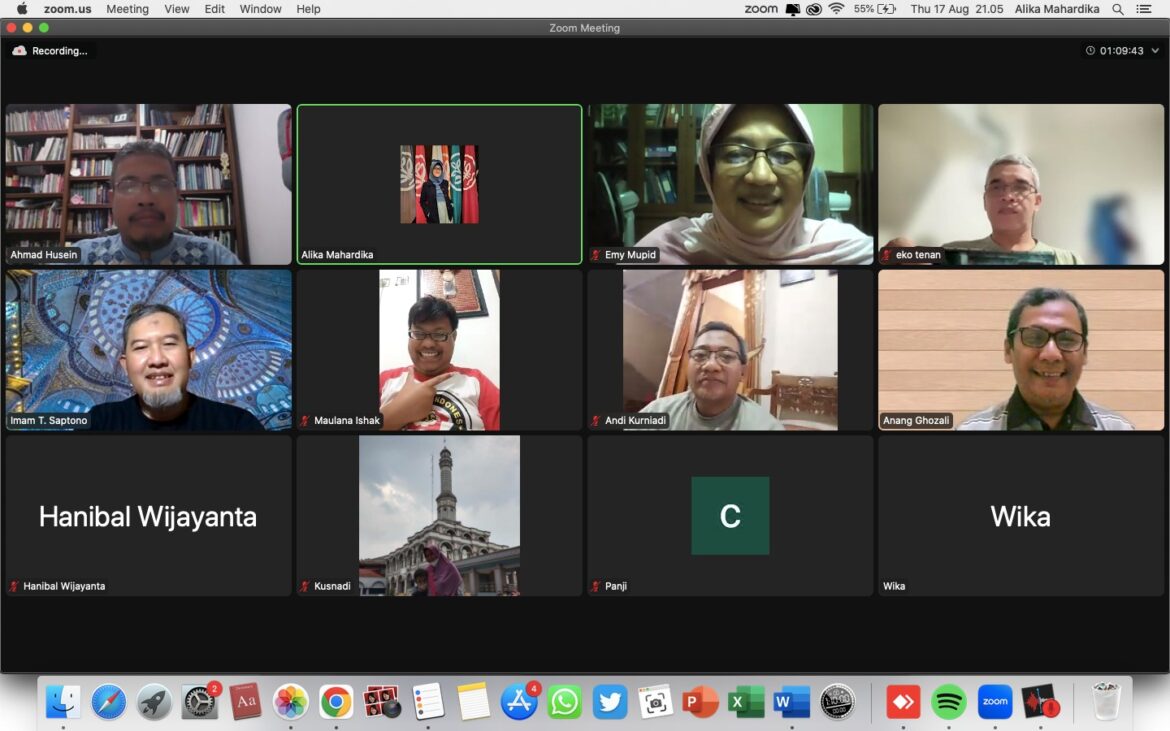Image resolution: width=1170 pixels, height=731 pixels.
Task: Open Microsoft Excel from the dock
Action: coord(746,702)
